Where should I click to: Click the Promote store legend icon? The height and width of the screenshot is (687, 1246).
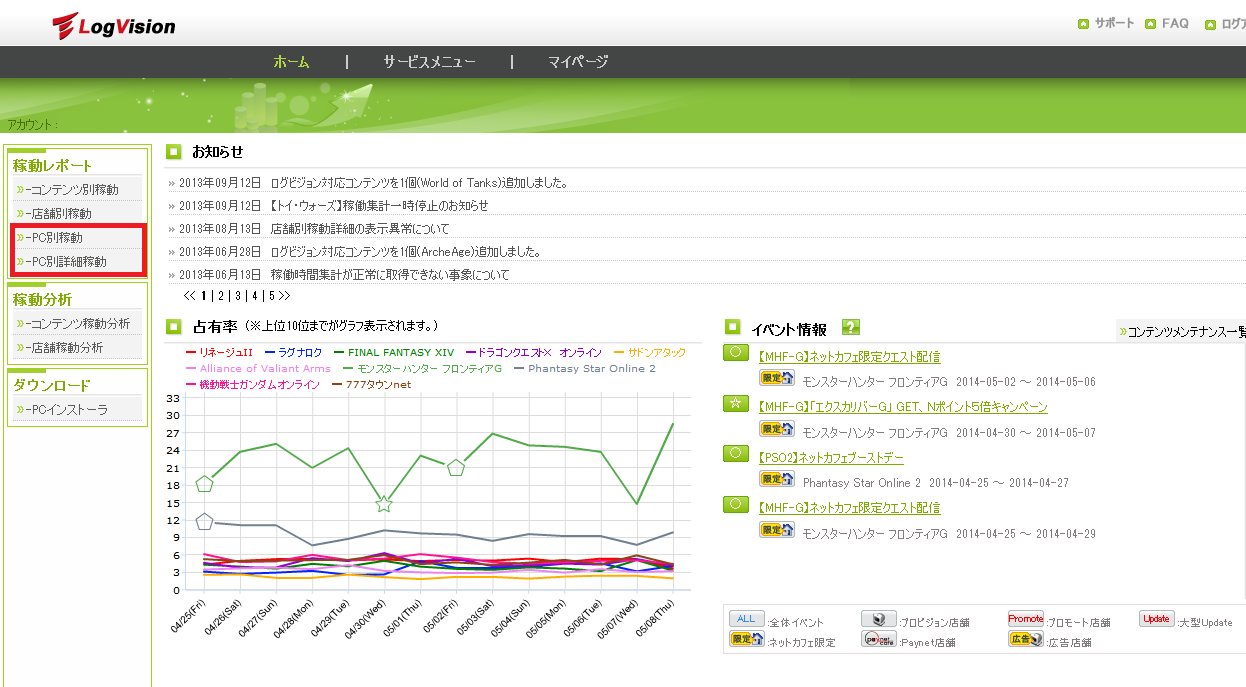click(x=1025, y=620)
